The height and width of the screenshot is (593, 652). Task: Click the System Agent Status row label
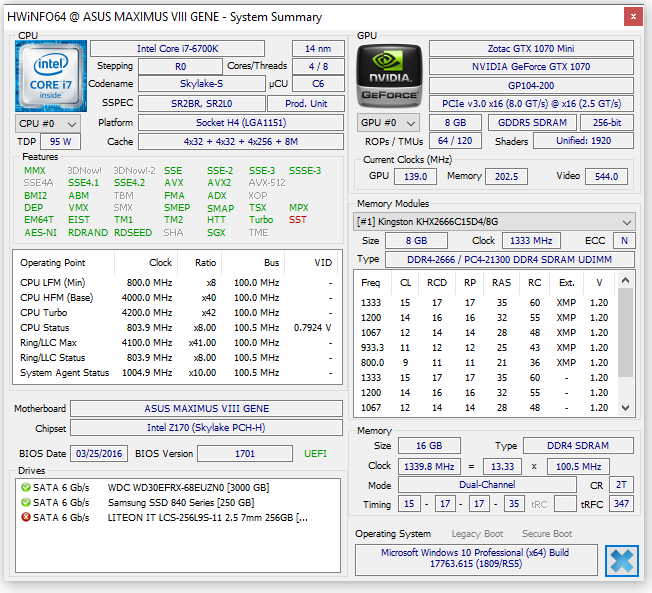[64, 373]
